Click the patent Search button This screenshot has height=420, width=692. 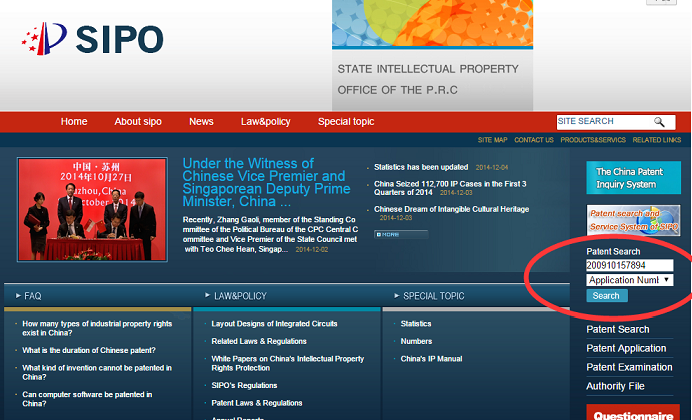(x=607, y=296)
